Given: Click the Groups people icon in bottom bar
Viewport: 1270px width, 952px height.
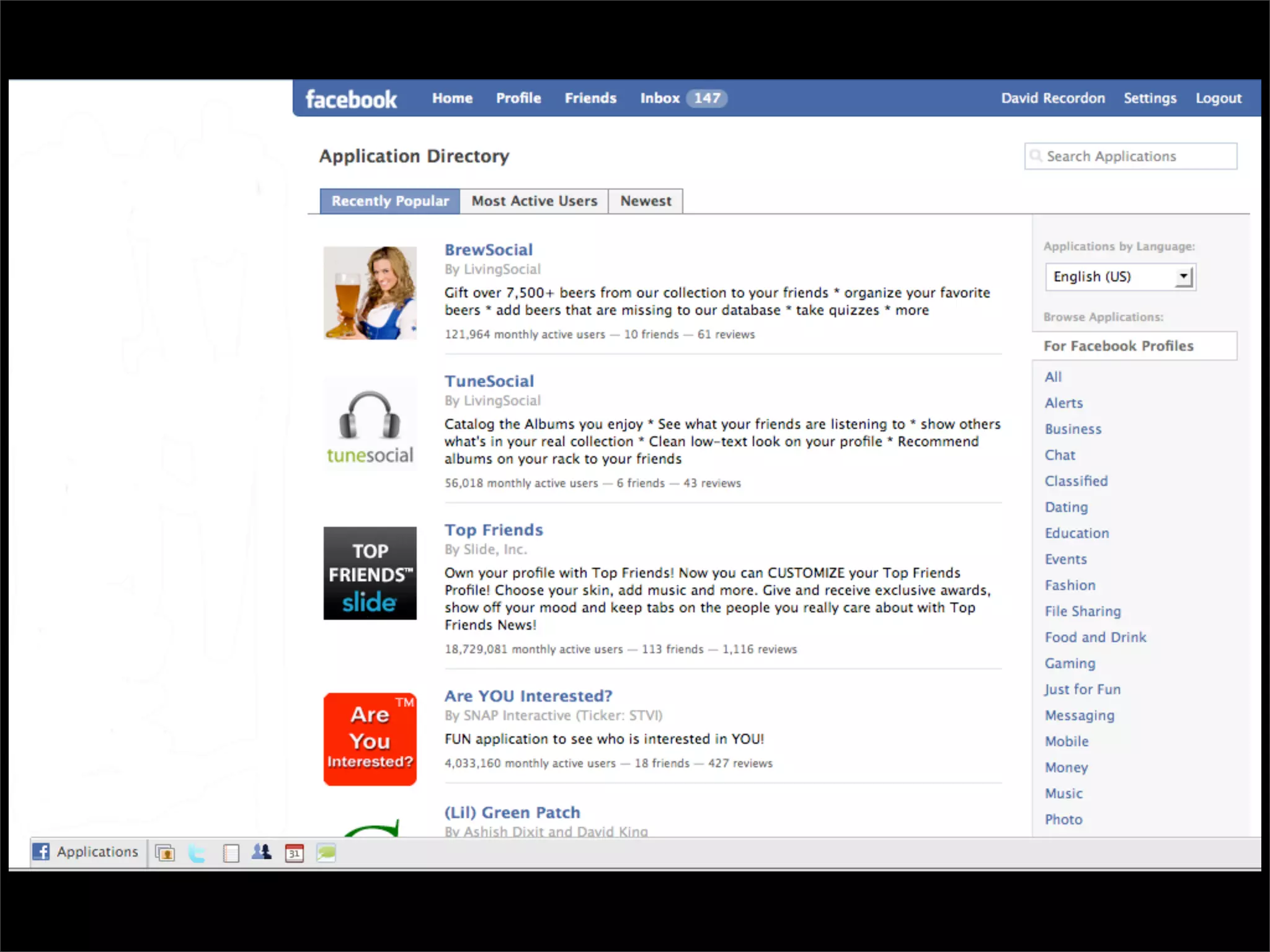Looking at the screenshot, I should pos(262,852).
